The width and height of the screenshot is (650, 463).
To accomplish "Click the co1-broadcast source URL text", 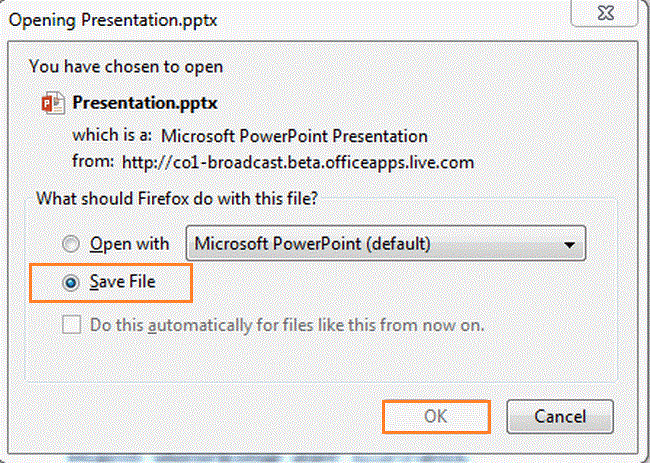I will pos(297,160).
